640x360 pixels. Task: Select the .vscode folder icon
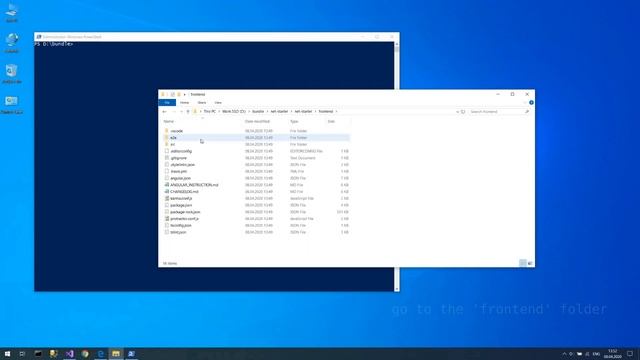pyautogui.click(x=167, y=131)
